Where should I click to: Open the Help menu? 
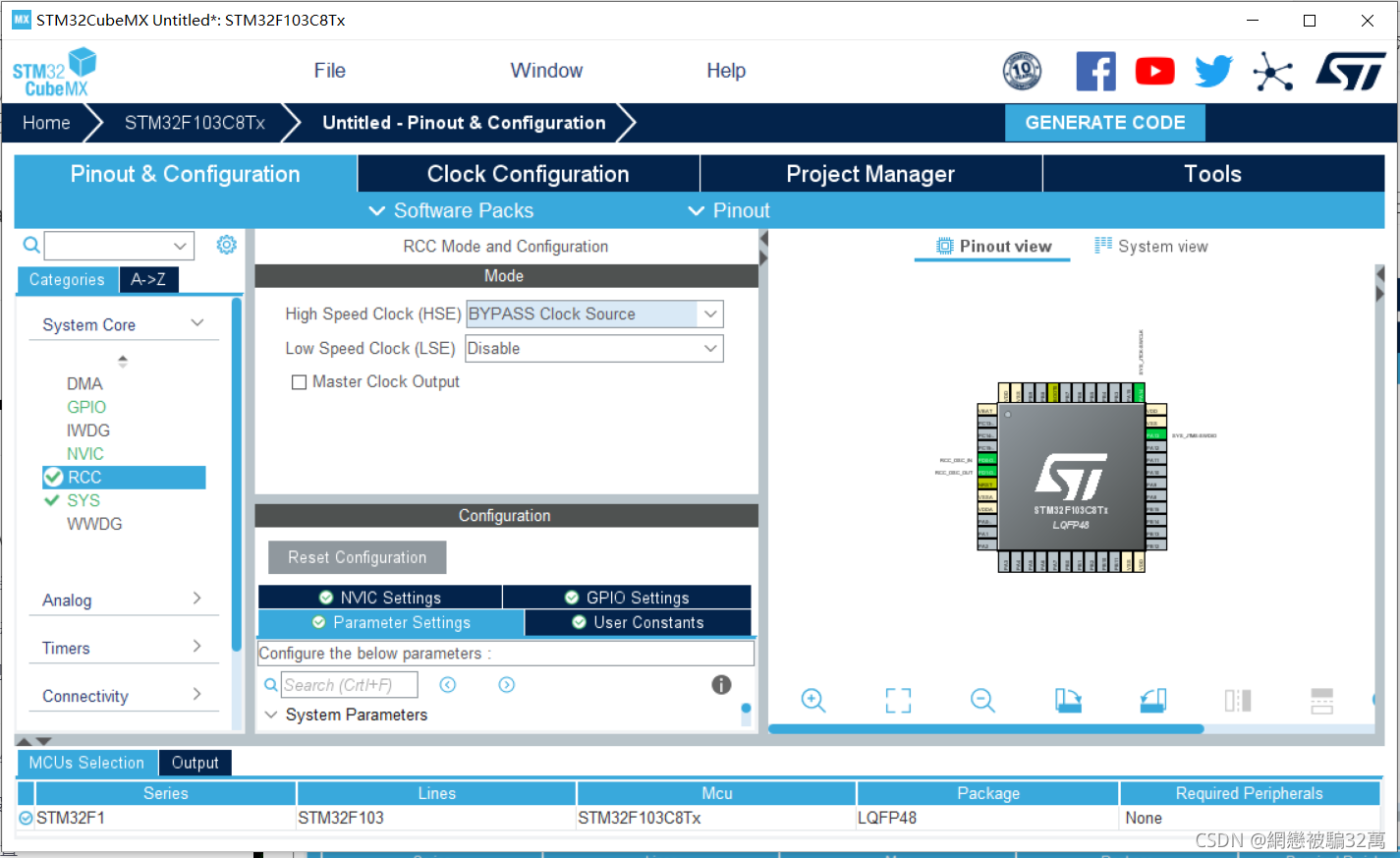coord(726,71)
